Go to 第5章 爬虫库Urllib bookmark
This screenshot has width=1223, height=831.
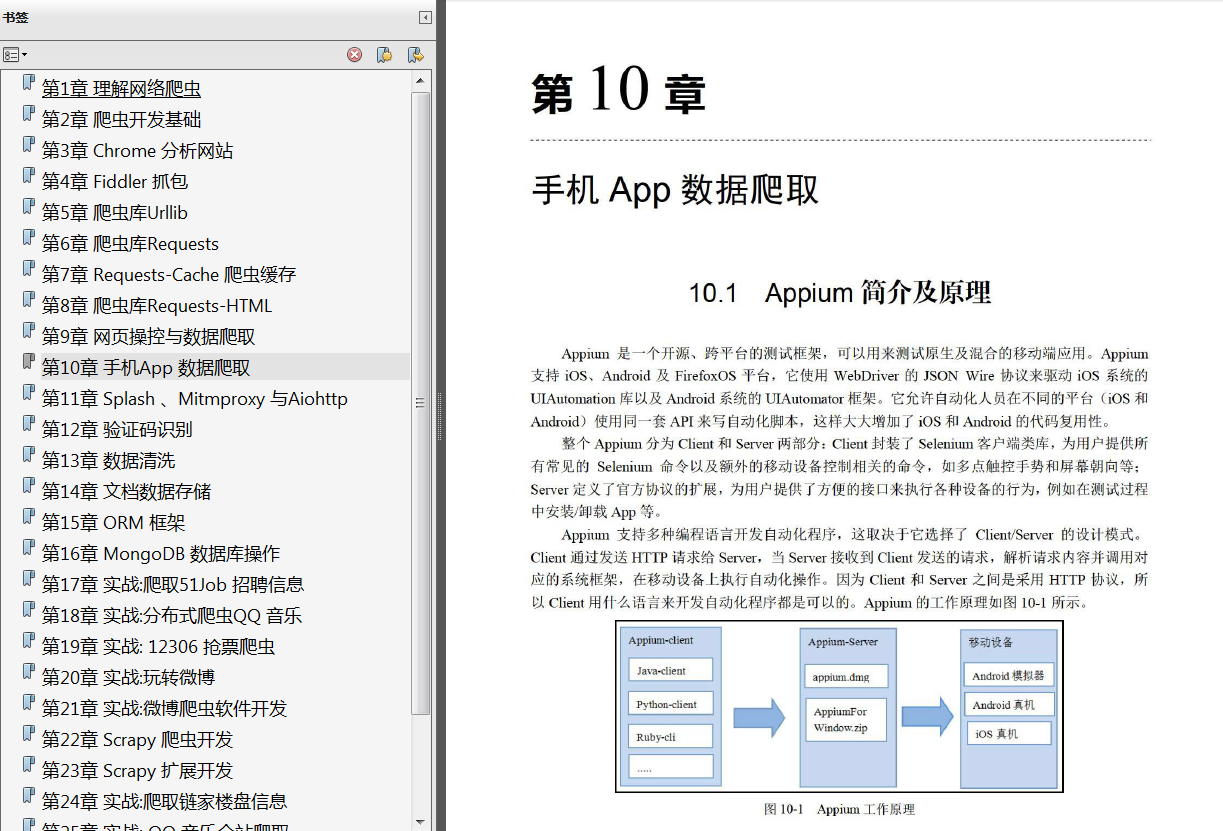[x=115, y=213]
